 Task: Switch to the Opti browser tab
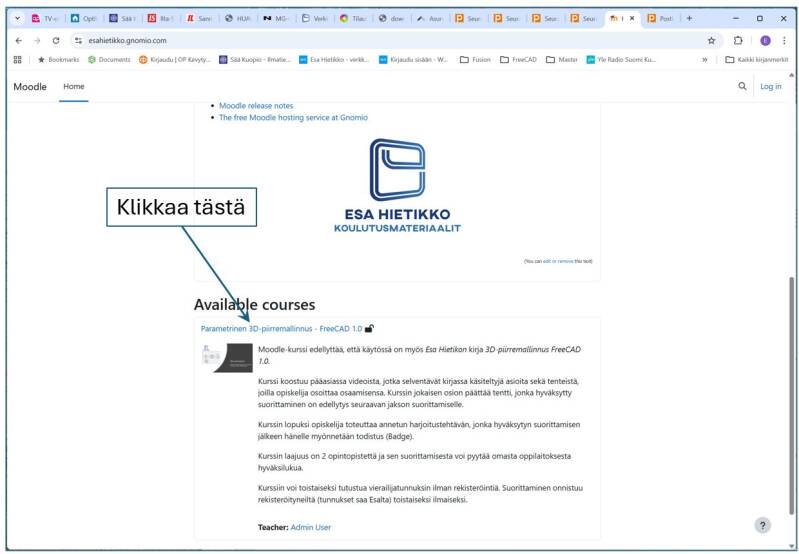[84, 18]
